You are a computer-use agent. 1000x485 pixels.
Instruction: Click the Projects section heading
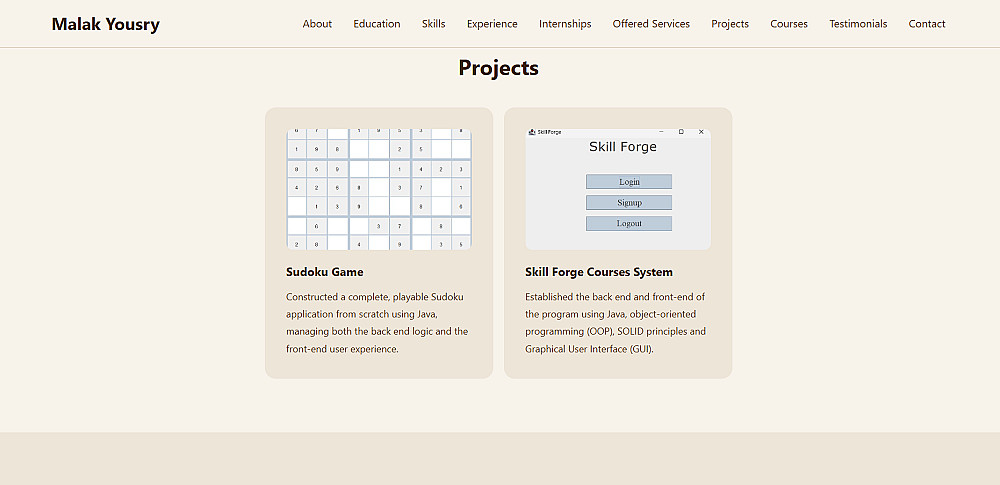click(x=498, y=68)
